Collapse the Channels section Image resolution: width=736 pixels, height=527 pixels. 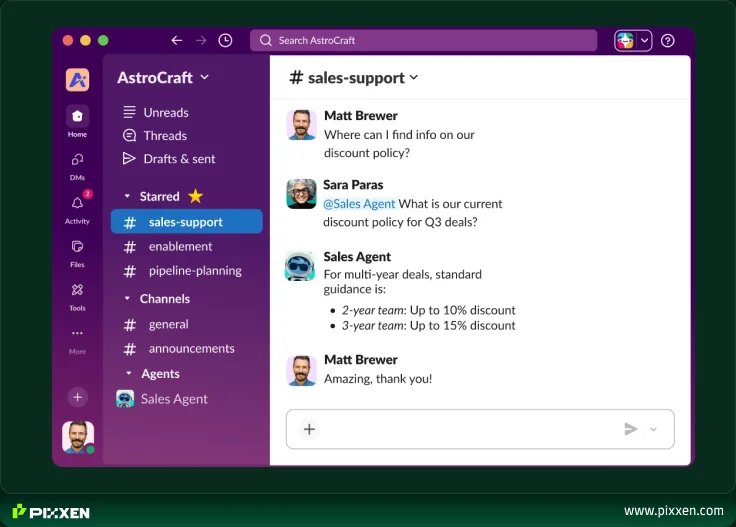pos(127,298)
